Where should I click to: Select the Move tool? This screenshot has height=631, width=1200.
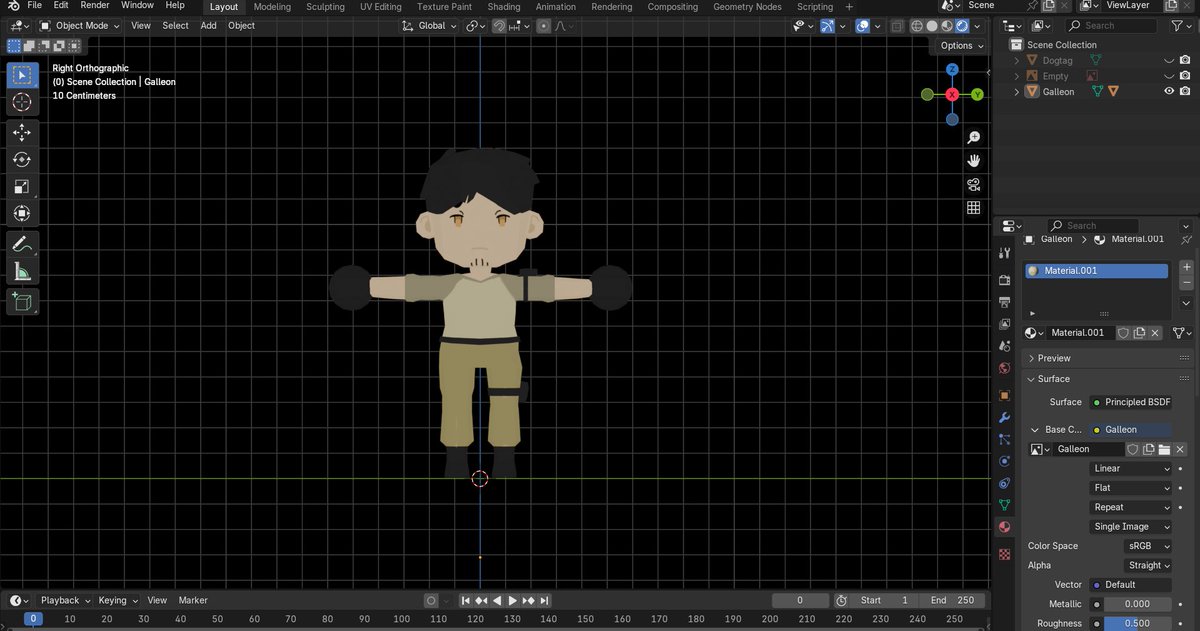coord(22,133)
